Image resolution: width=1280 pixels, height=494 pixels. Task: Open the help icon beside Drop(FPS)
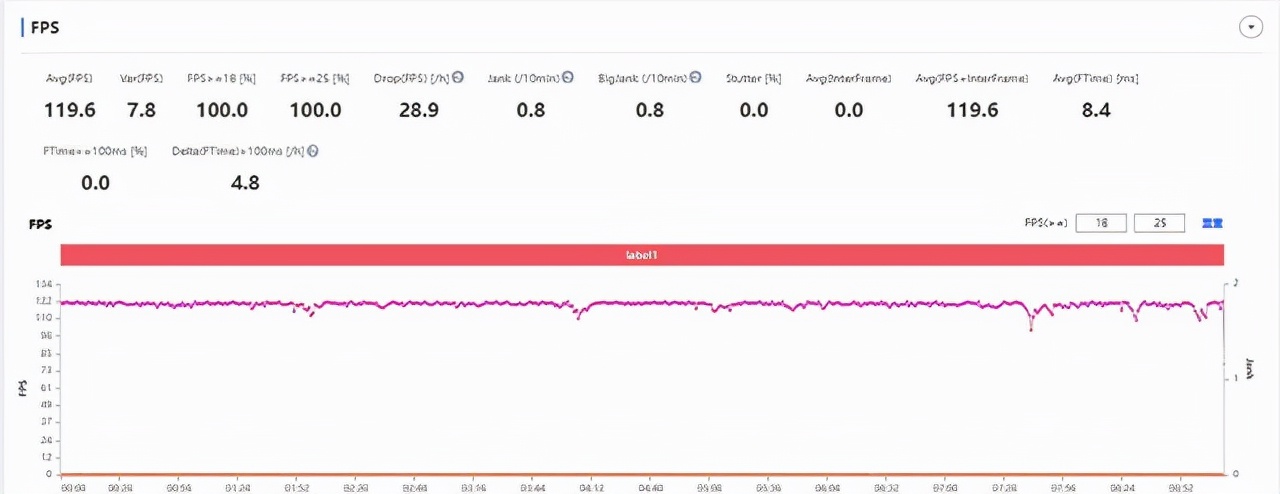click(458, 77)
